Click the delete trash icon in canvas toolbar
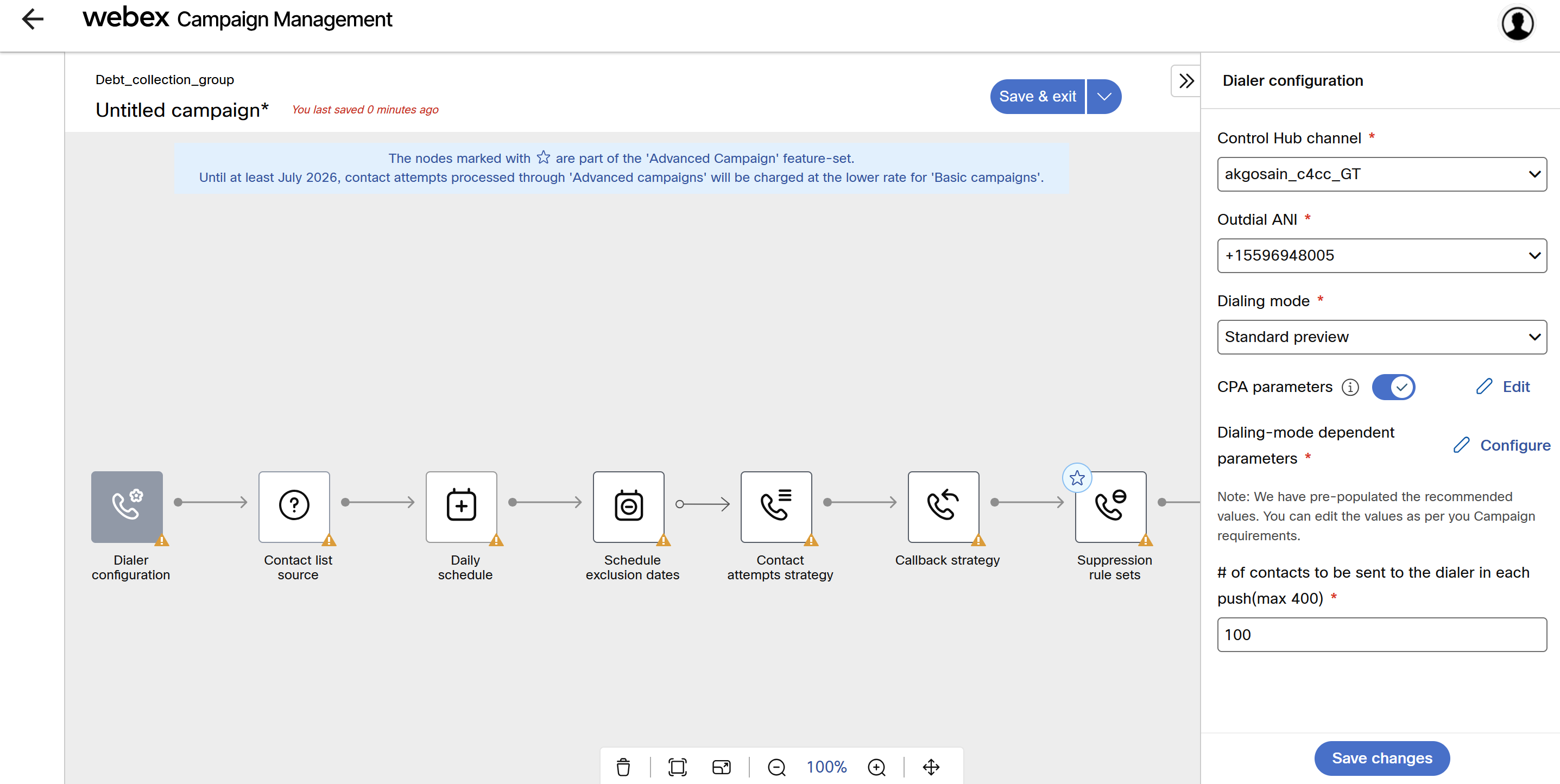The height and width of the screenshot is (784, 1560). coord(623,767)
